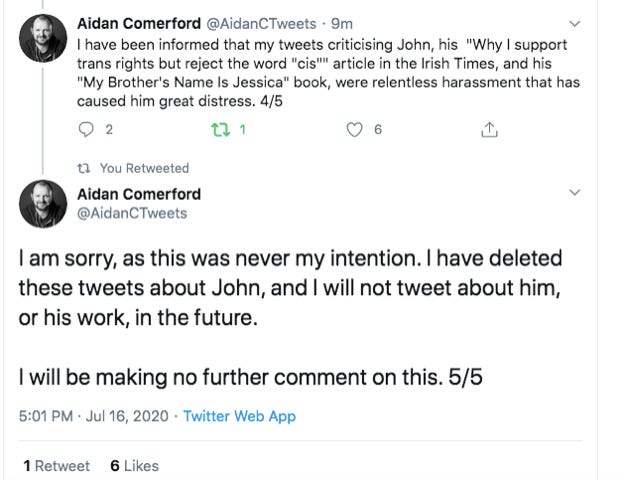The width and height of the screenshot is (624, 480).
Task: Click the bold Aidan Comerford name on the main tweet
Action: tap(139, 194)
